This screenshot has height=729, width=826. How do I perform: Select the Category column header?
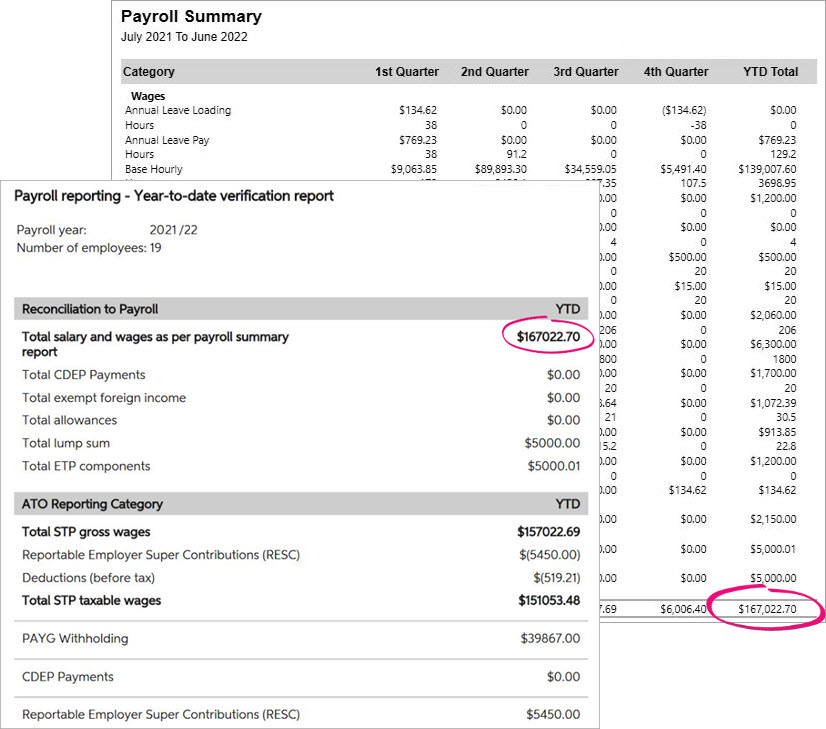(149, 72)
